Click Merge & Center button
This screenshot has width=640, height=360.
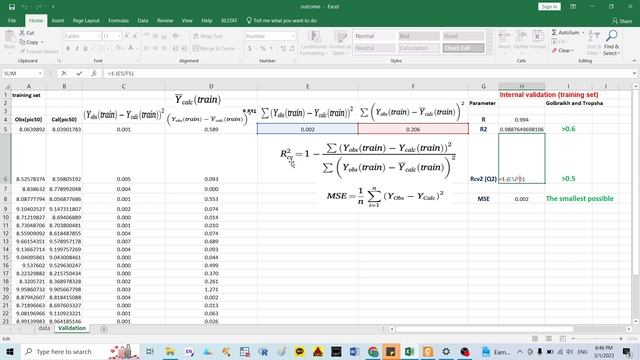(x=215, y=49)
